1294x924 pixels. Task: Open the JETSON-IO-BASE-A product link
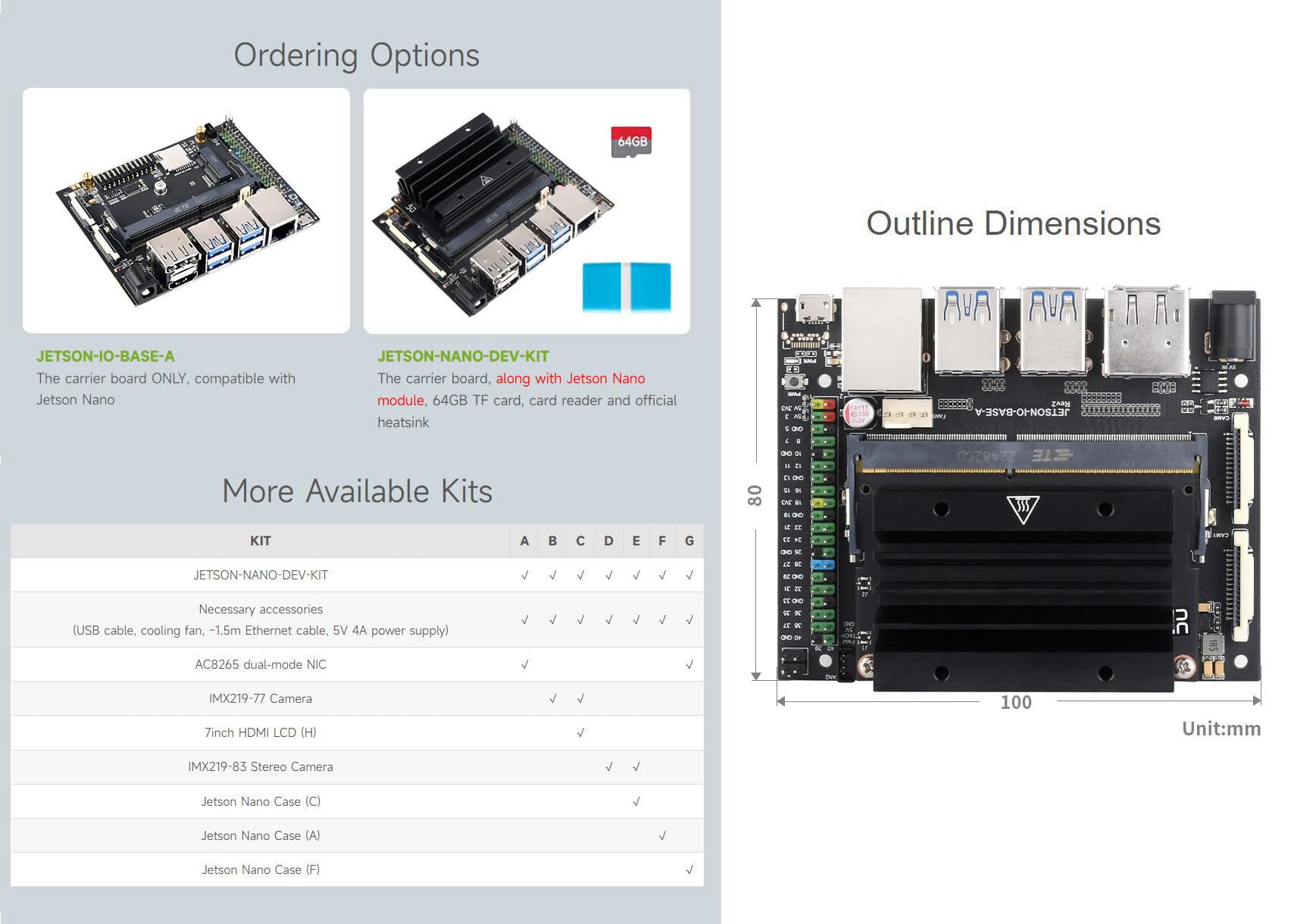tap(105, 355)
